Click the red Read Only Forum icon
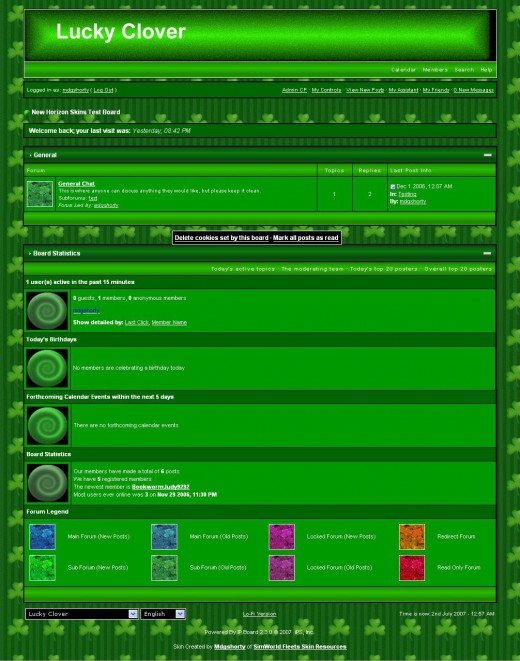This screenshot has width=520, height=661. pos(412,568)
